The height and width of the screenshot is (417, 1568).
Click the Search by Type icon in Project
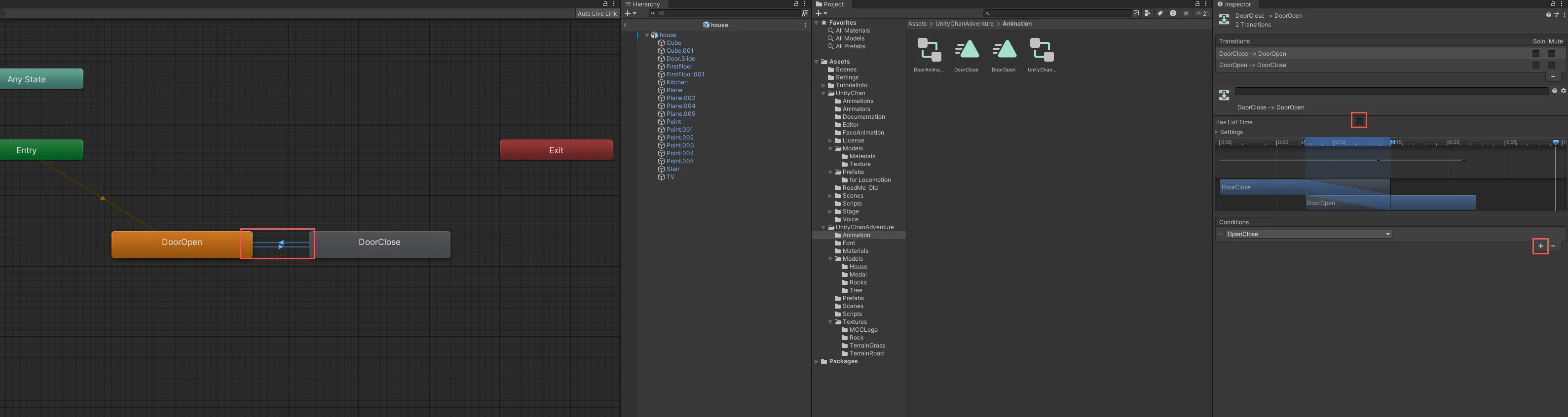1148,13
